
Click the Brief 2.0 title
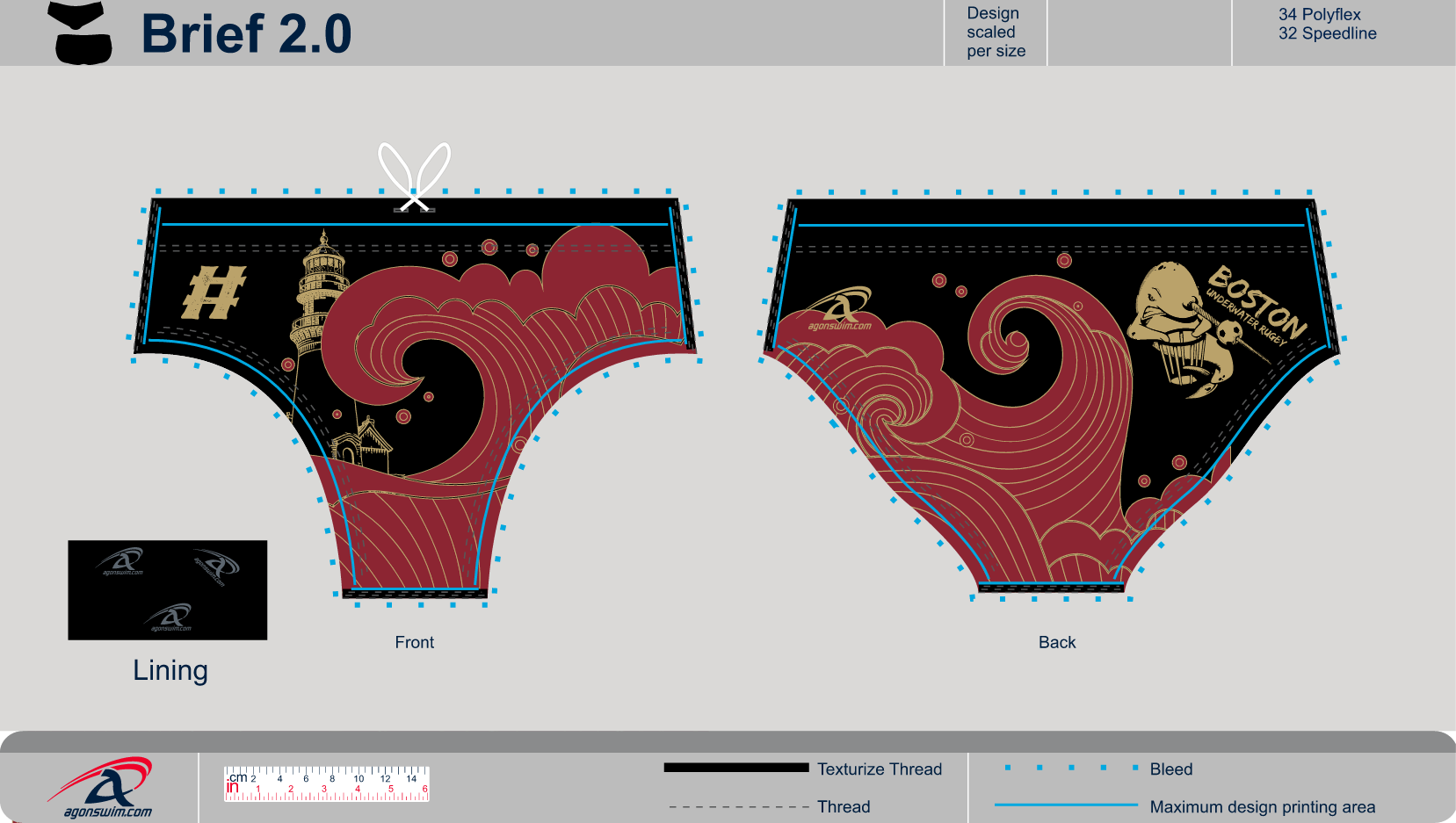click(246, 34)
